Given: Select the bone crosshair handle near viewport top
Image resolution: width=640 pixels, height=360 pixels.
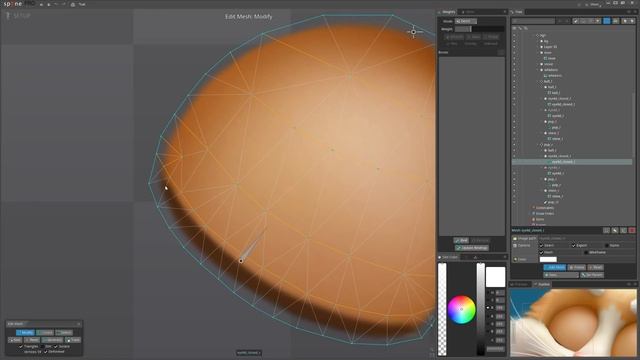Looking at the screenshot, I should (413, 32).
